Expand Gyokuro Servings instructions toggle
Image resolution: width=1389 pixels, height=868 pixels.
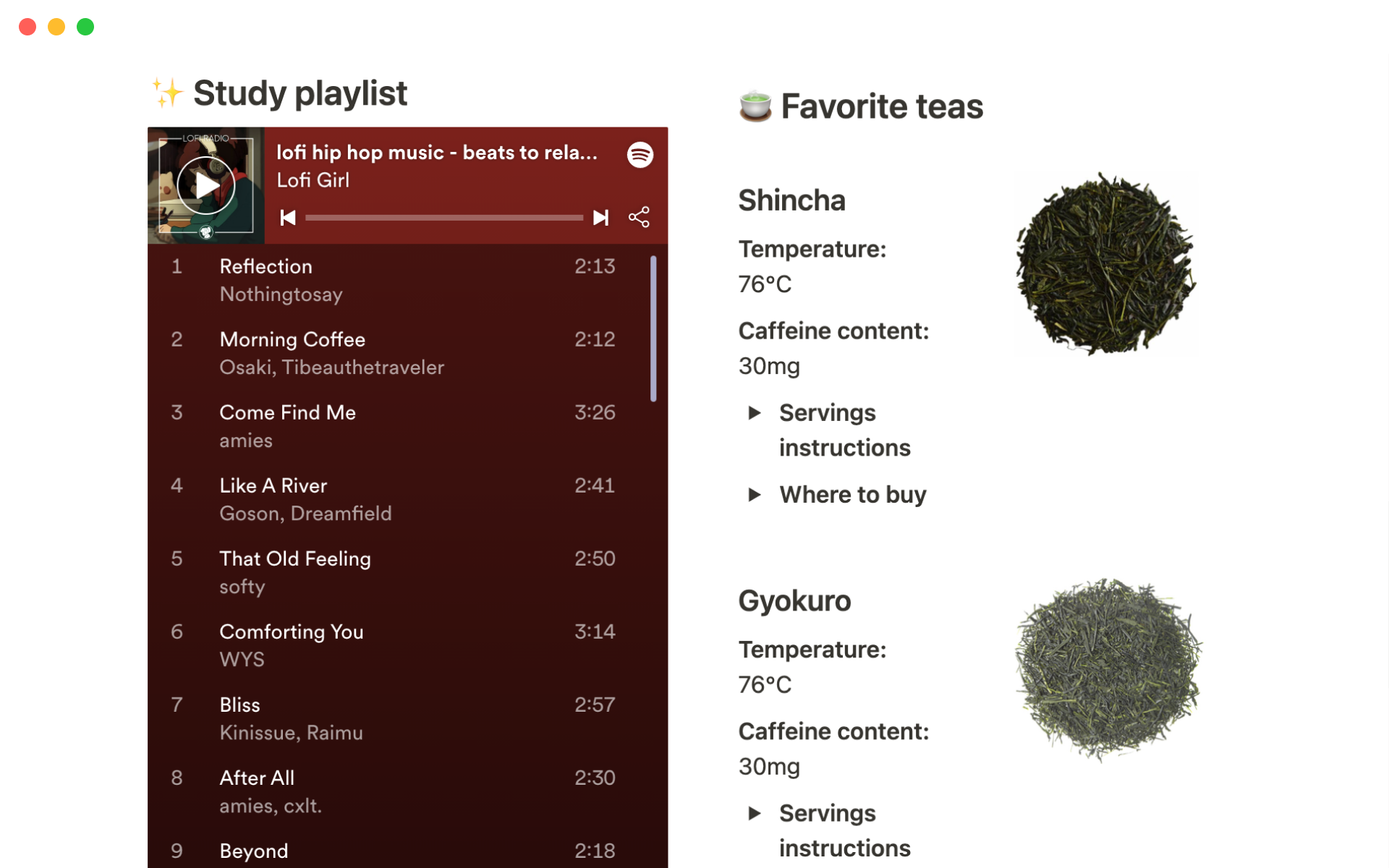755,814
